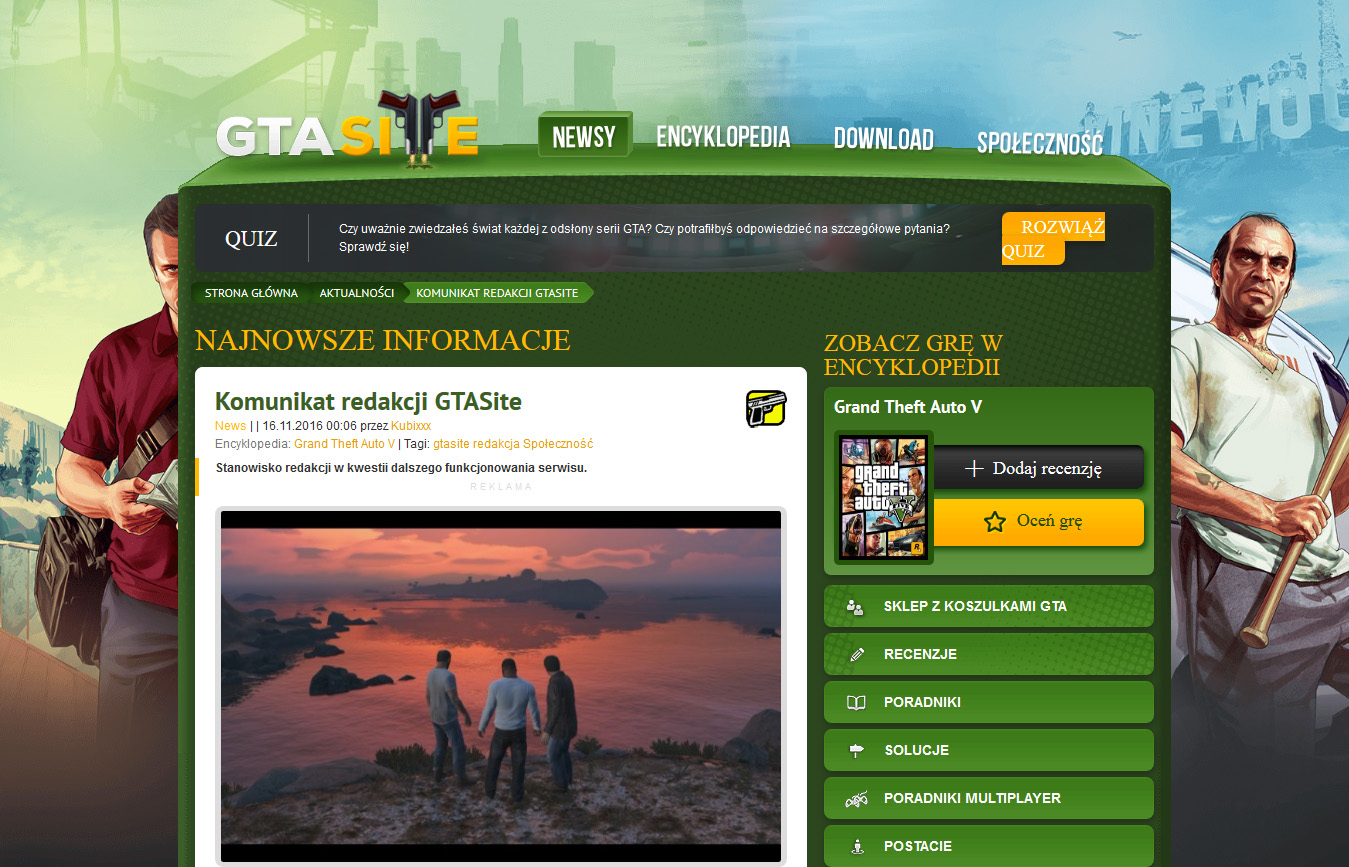Click the signpost icon beside Solucje
The image size is (1349, 867).
click(x=856, y=750)
